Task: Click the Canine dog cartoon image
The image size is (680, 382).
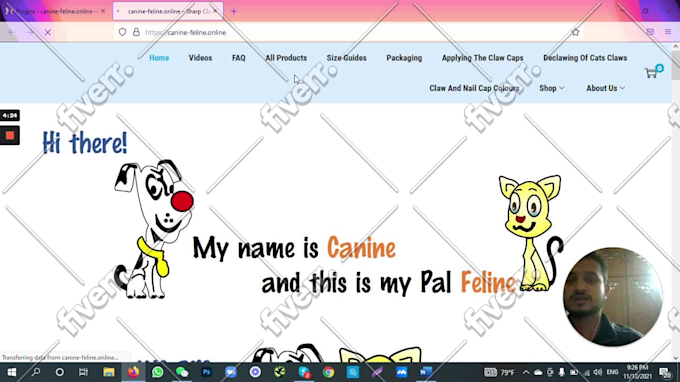Action: point(154,229)
